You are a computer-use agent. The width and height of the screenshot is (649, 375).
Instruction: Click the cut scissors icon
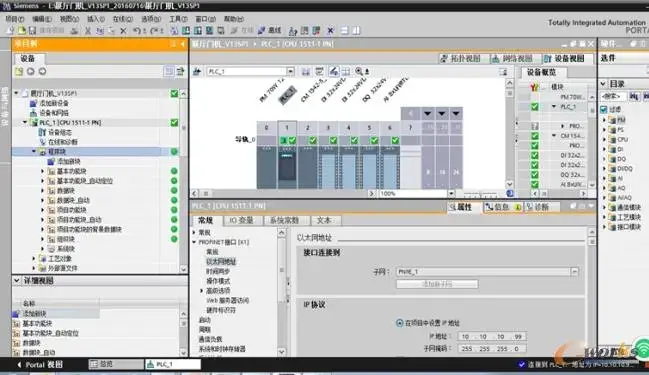pos(88,31)
